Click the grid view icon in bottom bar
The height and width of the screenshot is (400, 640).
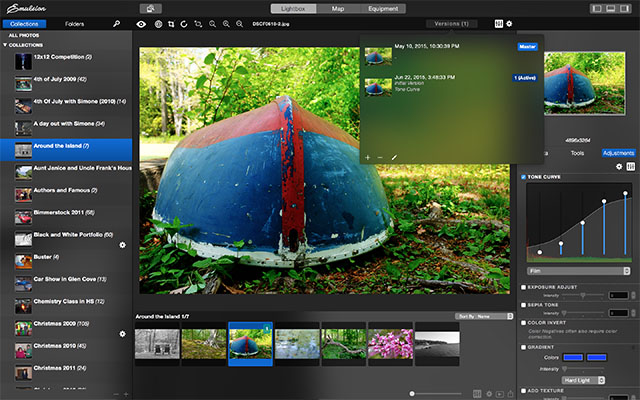(x=477, y=394)
